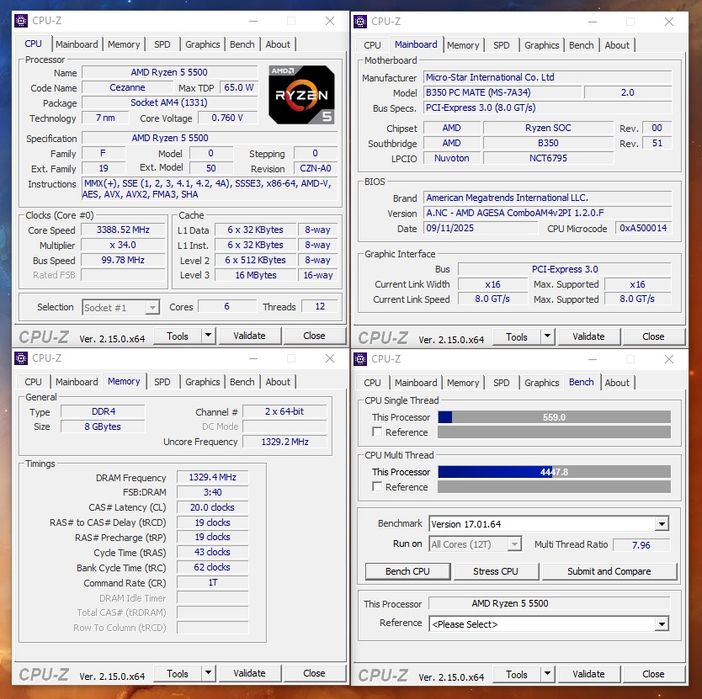Image resolution: width=702 pixels, height=699 pixels.
Task: Click Uncore Frequency 1329.2 MHz value
Action: [285, 442]
